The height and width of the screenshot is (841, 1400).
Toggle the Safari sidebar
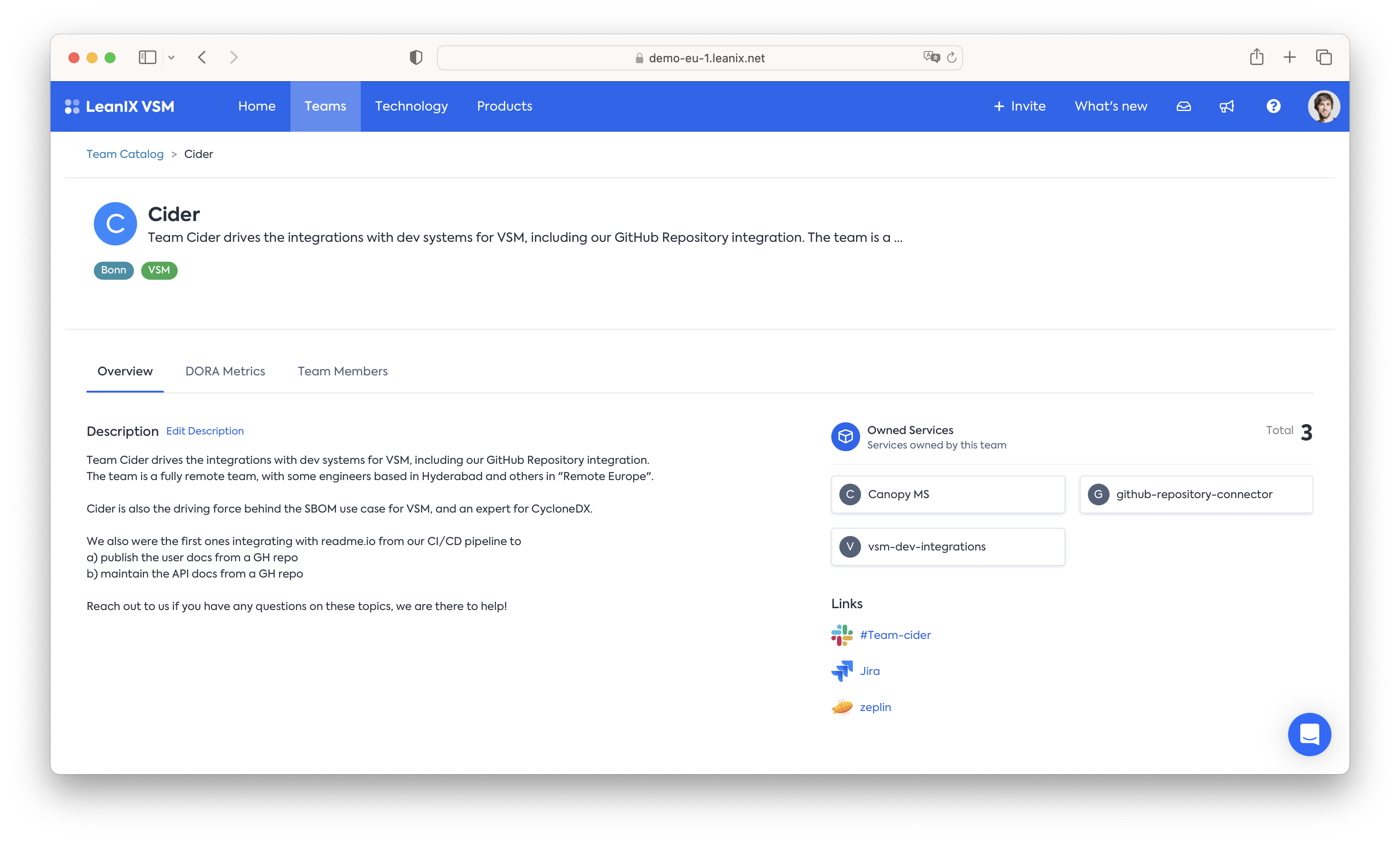point(147,57)
